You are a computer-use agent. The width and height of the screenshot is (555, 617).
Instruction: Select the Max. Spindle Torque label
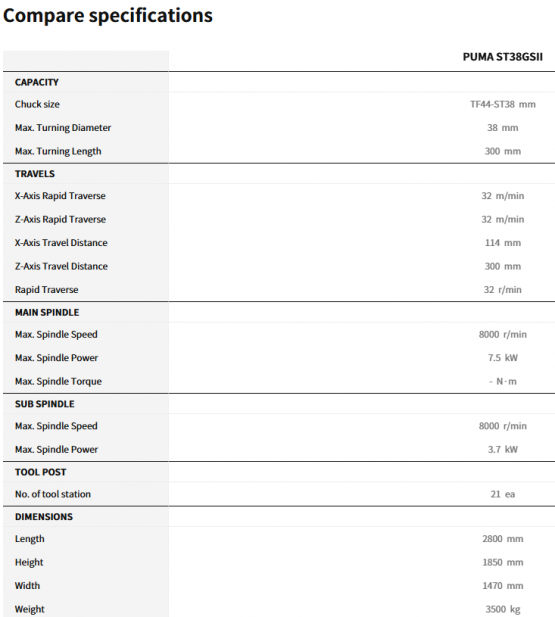click(x=58, y=382)
